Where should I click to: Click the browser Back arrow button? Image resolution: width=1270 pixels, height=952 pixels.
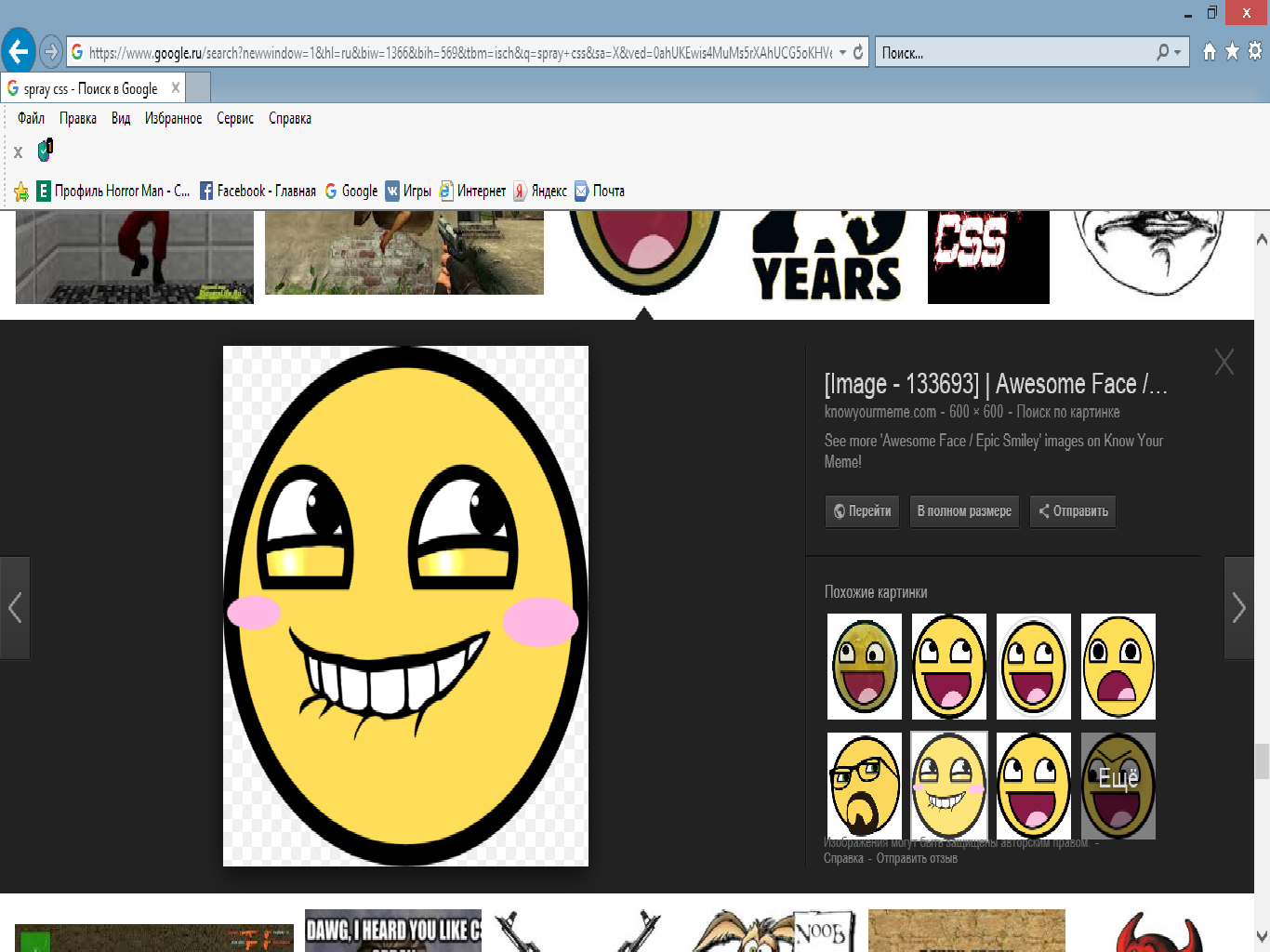tap(19, 52)
